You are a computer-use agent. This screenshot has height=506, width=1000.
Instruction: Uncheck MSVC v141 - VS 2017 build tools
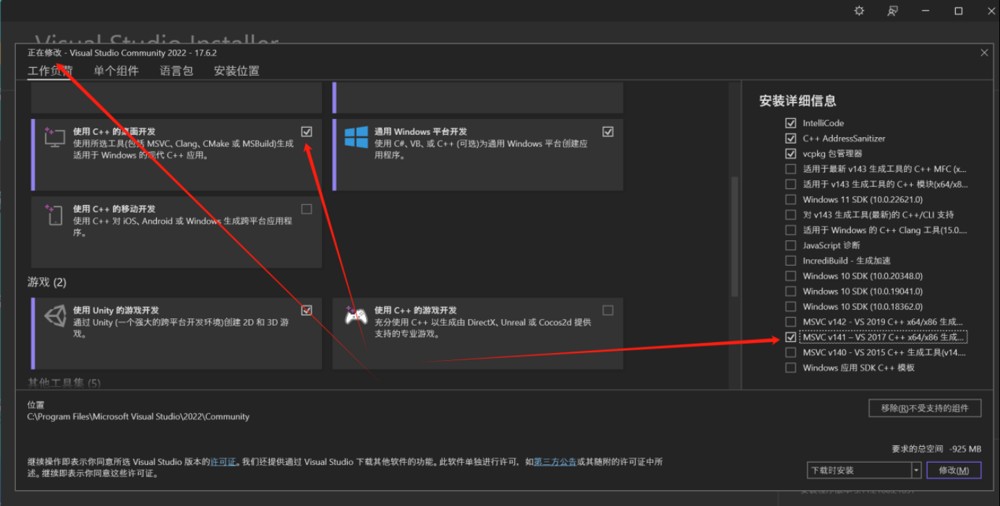point(791,337)
